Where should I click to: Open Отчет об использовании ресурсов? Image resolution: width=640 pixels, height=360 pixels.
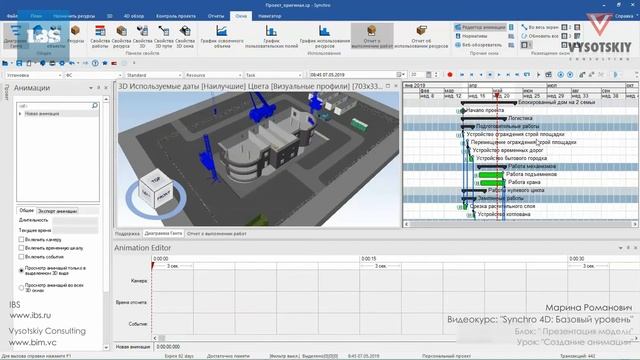[x=421, y=37]
